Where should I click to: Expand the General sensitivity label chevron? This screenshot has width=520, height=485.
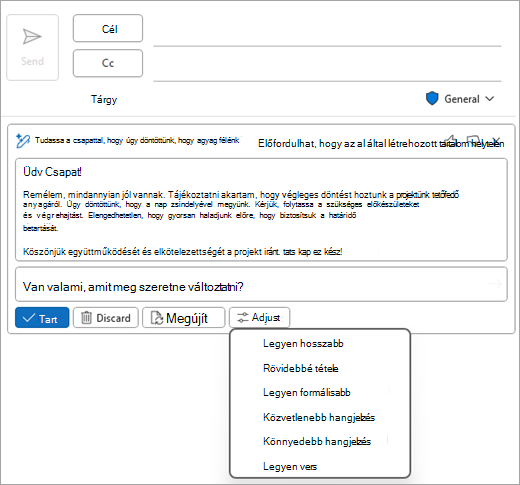[x=490, y=99]
